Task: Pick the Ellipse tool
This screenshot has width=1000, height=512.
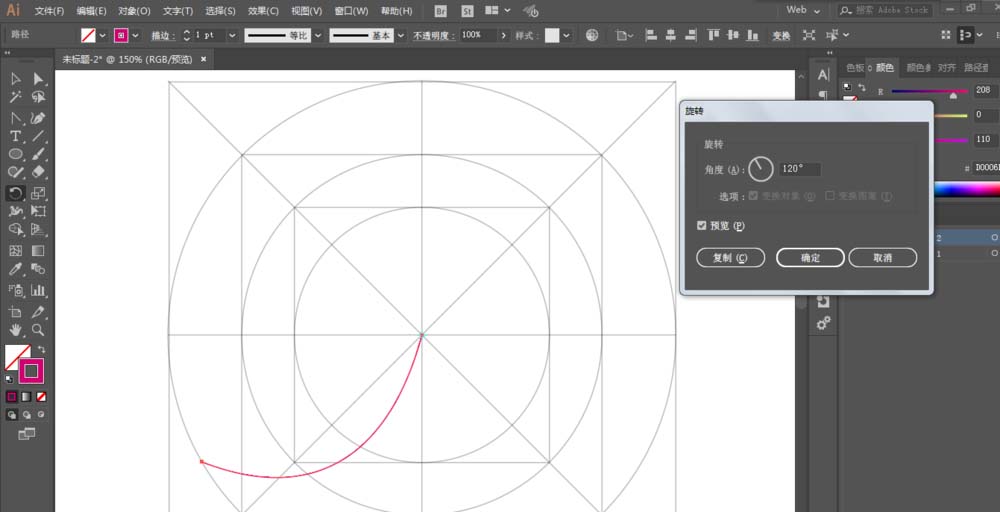Action: click(16, 154)
